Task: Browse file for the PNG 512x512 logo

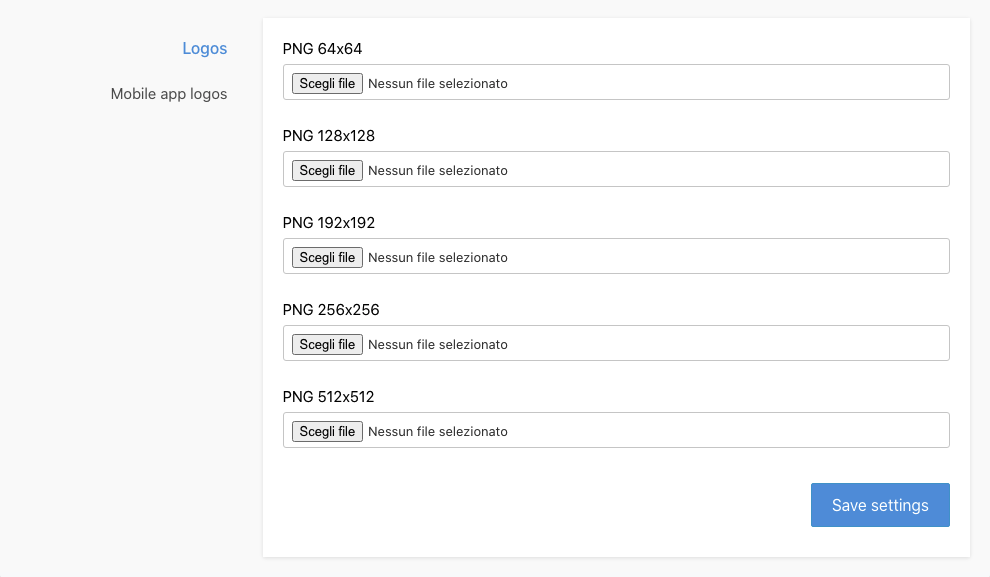Action: point(327,431)
